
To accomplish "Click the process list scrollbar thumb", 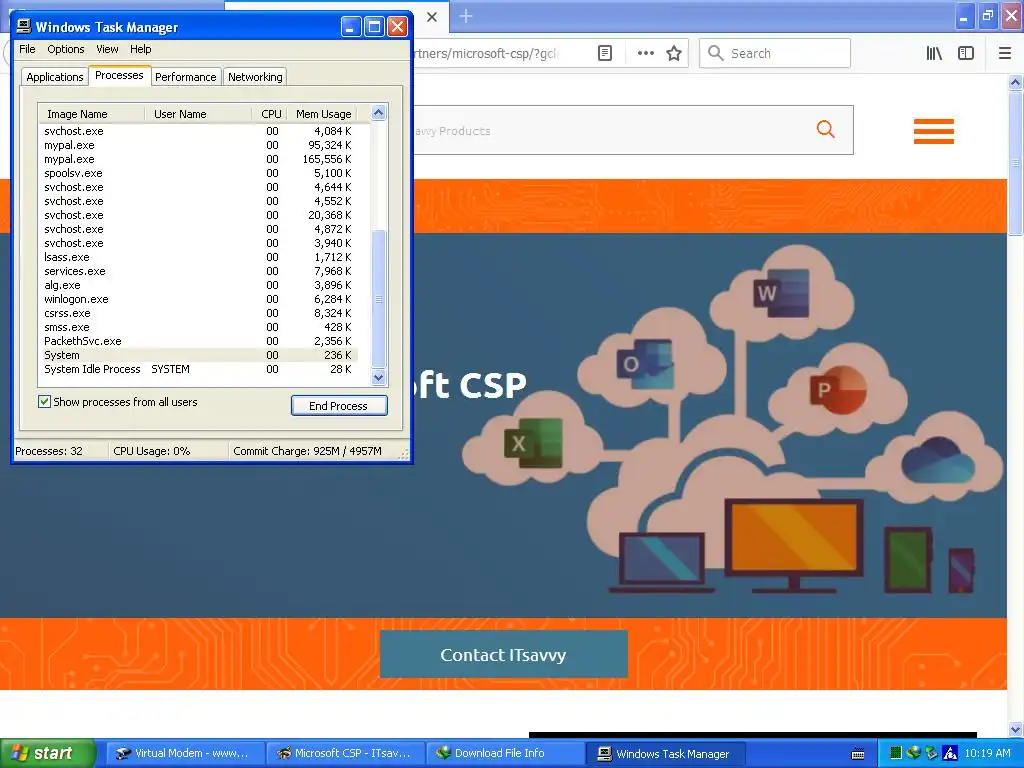I will tap(379, 299).
